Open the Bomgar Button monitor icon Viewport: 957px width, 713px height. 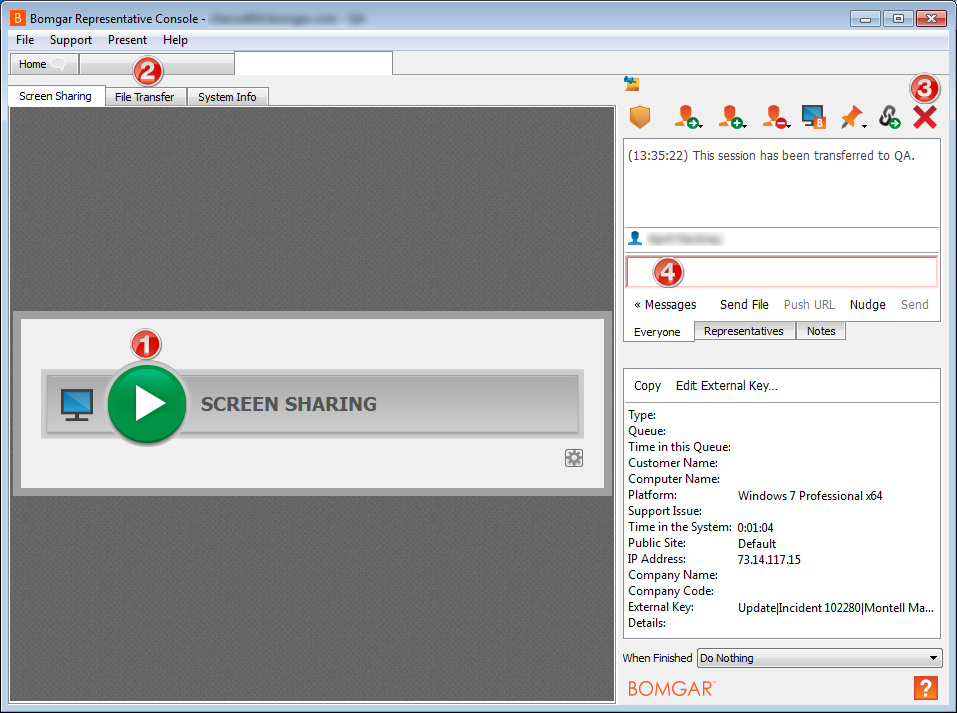tap(814, 117)
